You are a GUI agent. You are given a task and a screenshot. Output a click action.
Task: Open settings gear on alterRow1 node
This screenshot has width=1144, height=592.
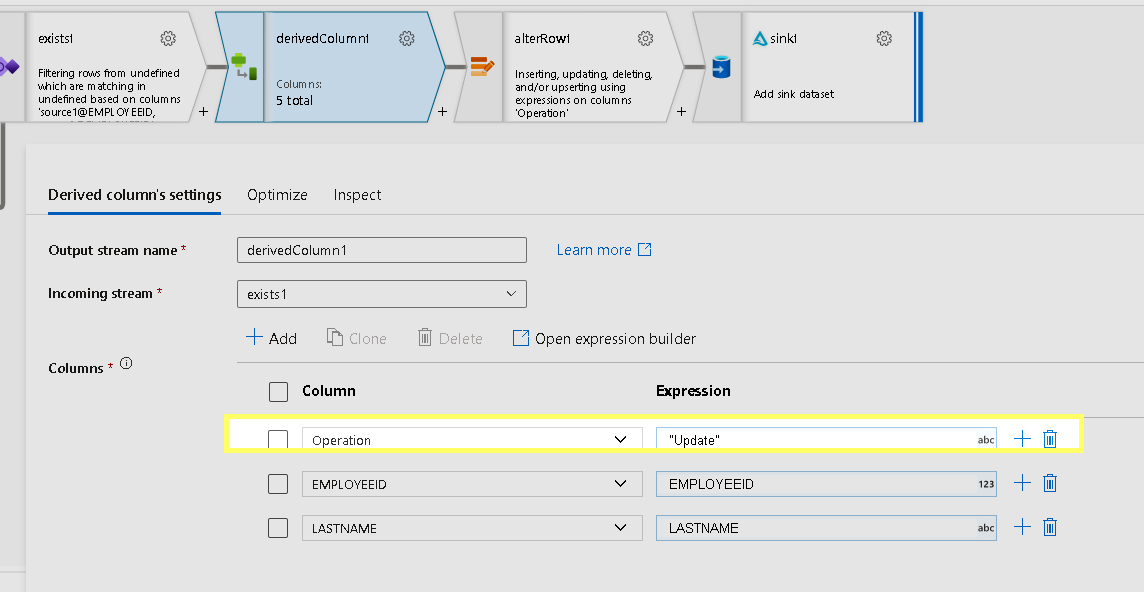[x=645, y=37]
